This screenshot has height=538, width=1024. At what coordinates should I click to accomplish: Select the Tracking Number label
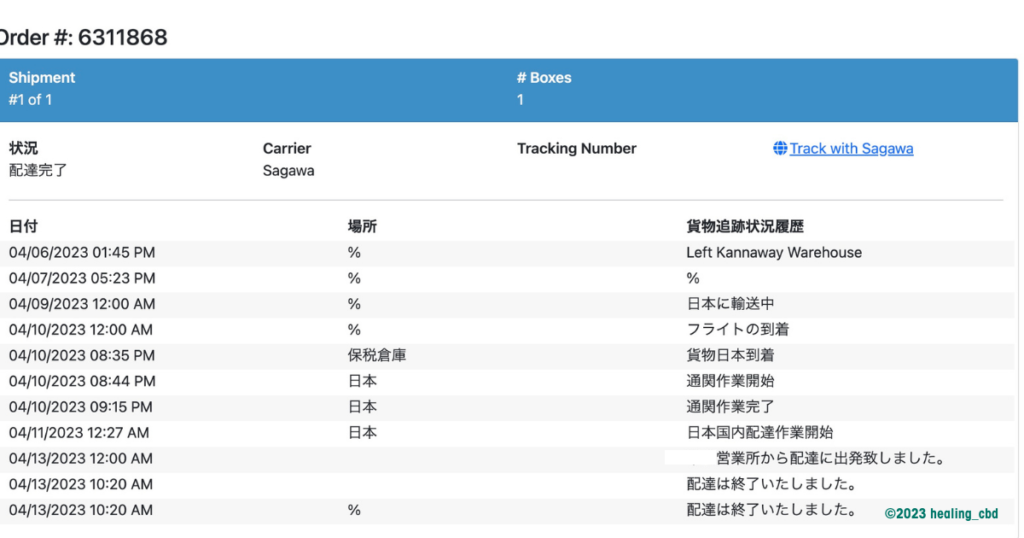click(576, 149)
